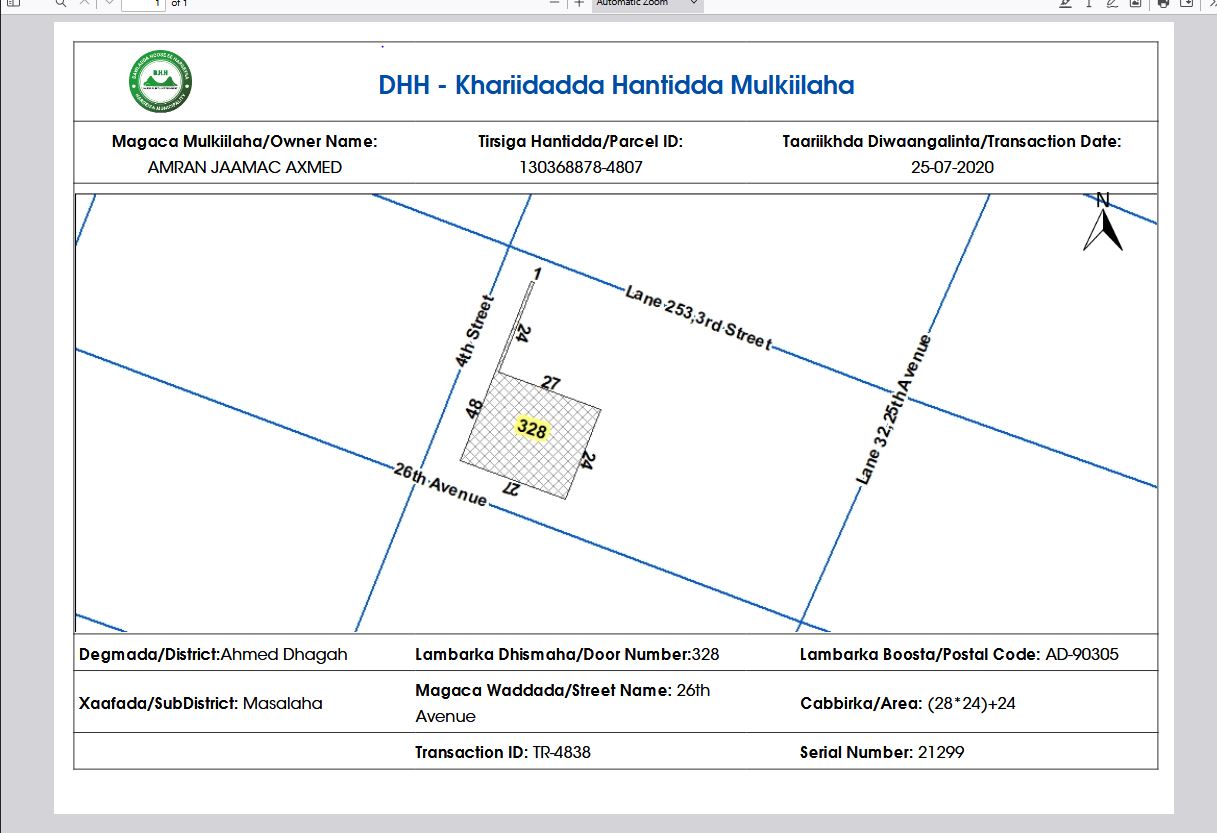Screen dimensions: 1217x833
Task: Click the Transaction ID: TR-4838 field
Action: [503, 752]
